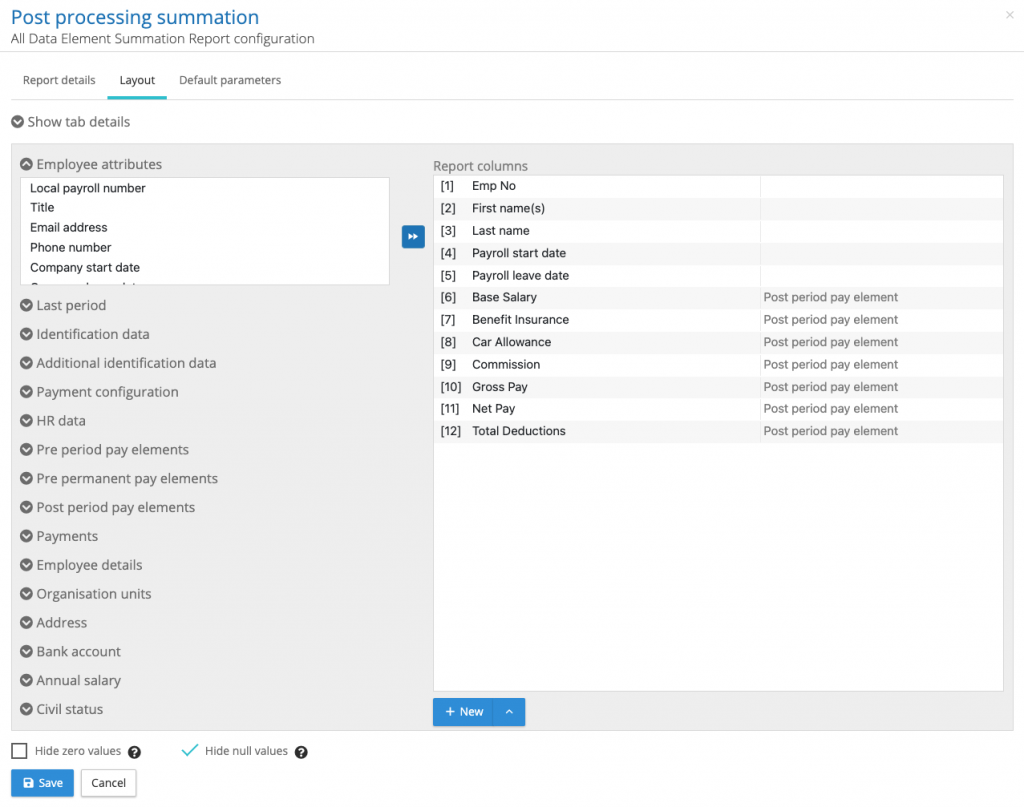1024x807 pixels.
Task: Click the double-arrow add column button
Action: tap(413, 237)
